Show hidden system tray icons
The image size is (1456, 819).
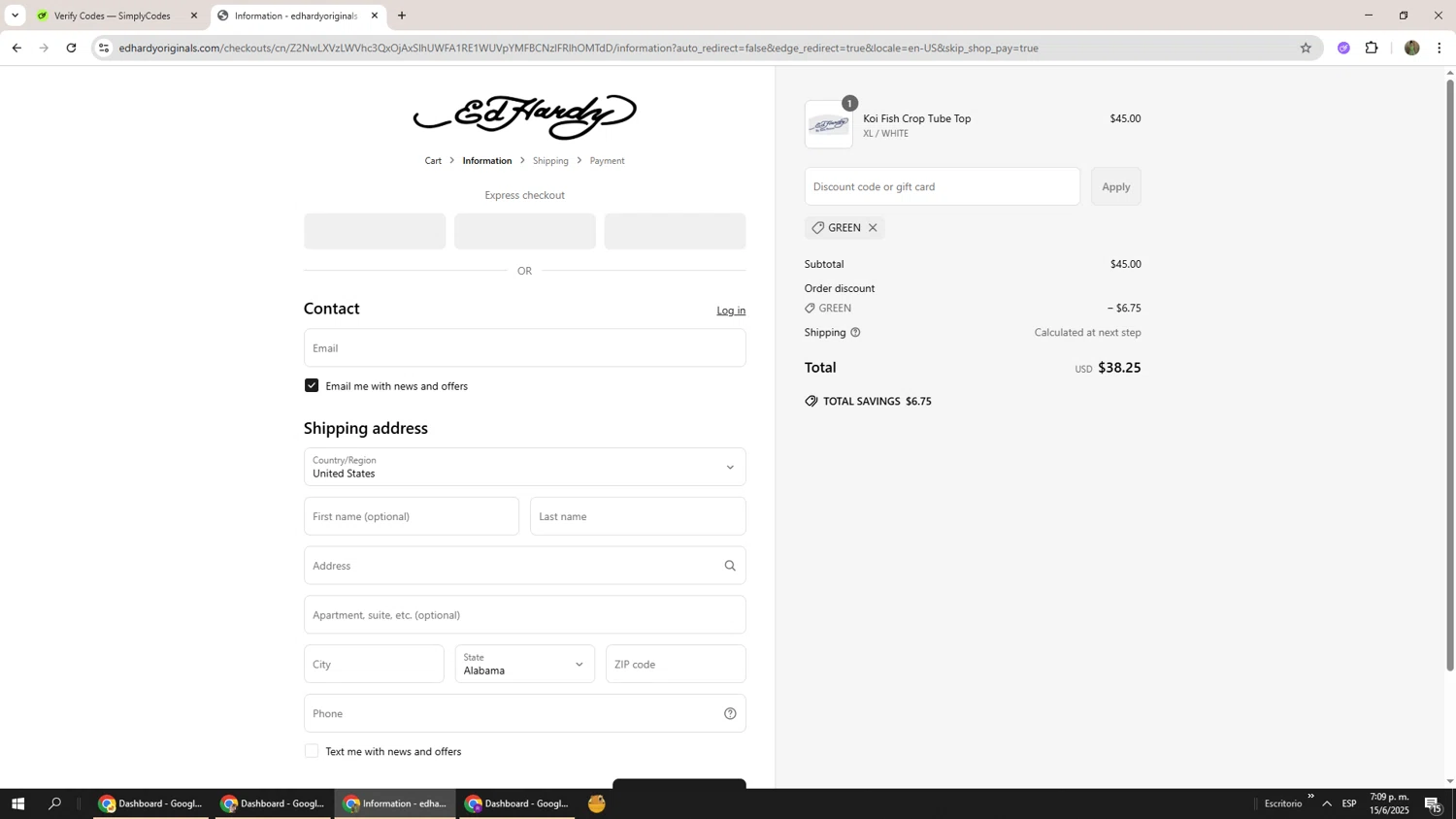click(x=1327, y=803)
